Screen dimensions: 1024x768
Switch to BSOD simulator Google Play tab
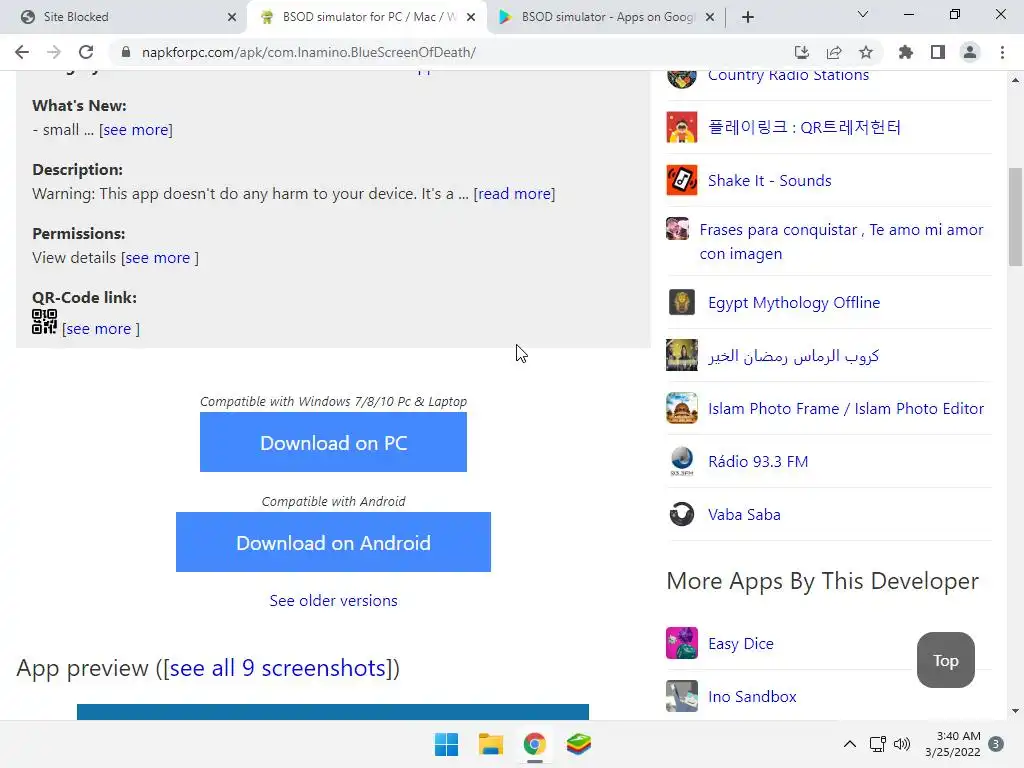point(607,17)
